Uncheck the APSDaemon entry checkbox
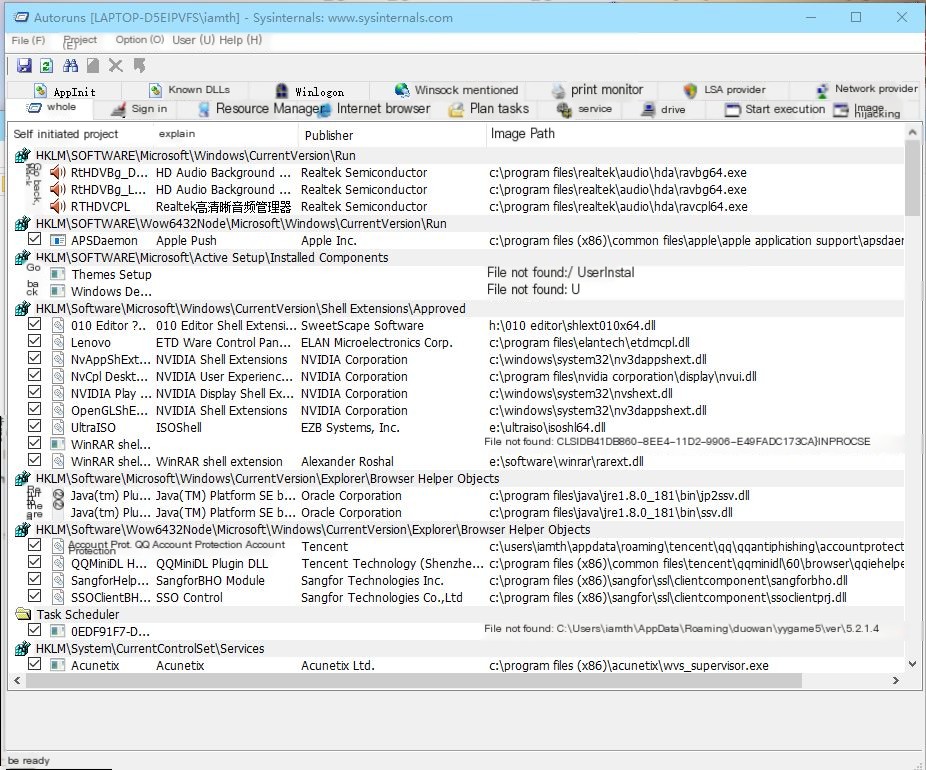Screen dimensions: 926x770 pos(34,239)
